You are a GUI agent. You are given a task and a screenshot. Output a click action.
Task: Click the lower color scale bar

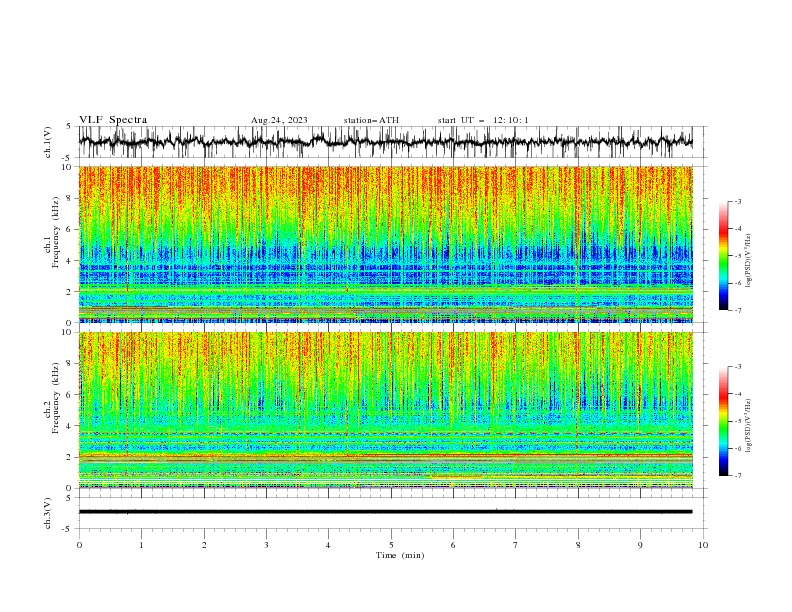pos(723,421)
